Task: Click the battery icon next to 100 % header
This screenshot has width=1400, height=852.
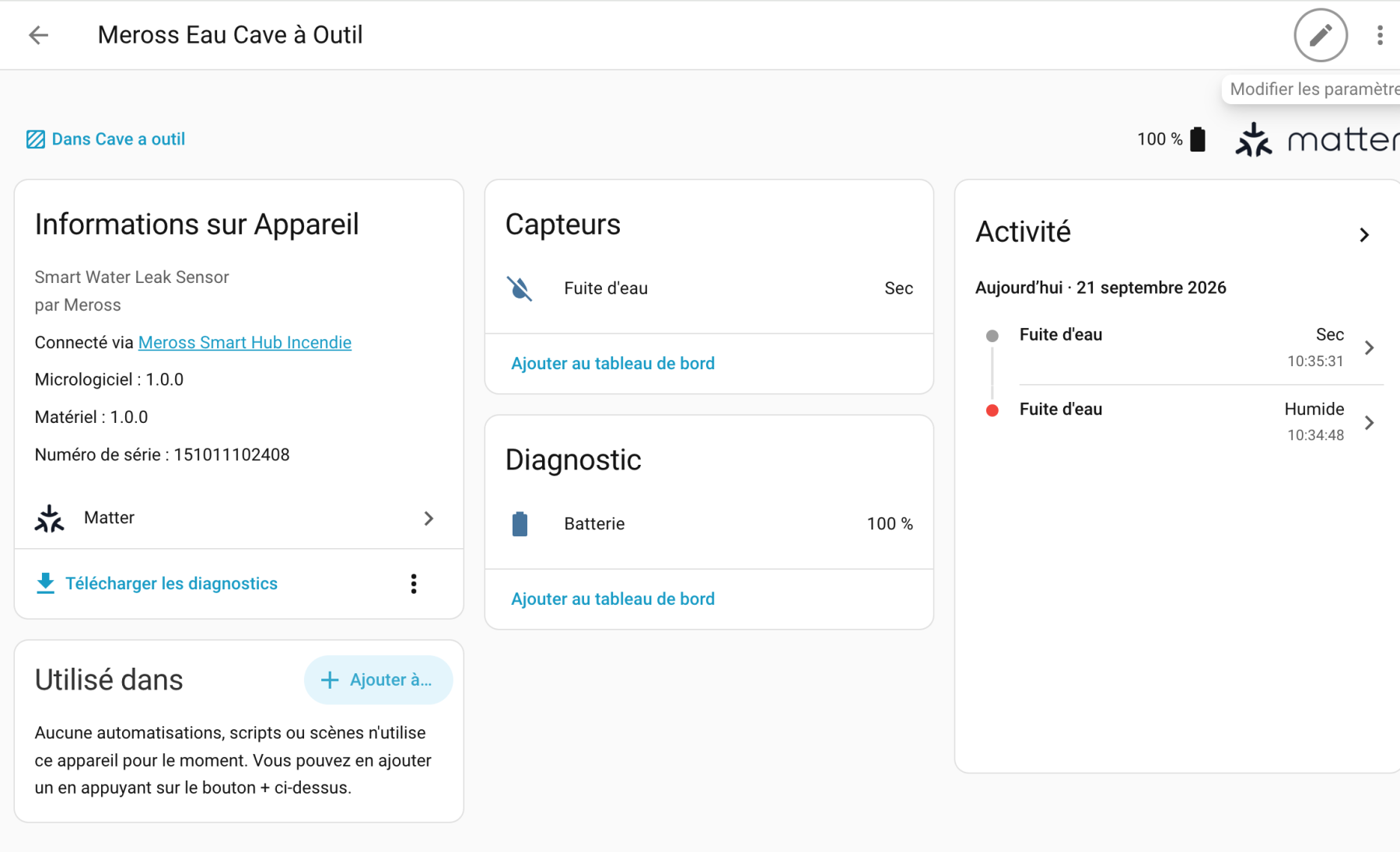Action: point(1198,139)
